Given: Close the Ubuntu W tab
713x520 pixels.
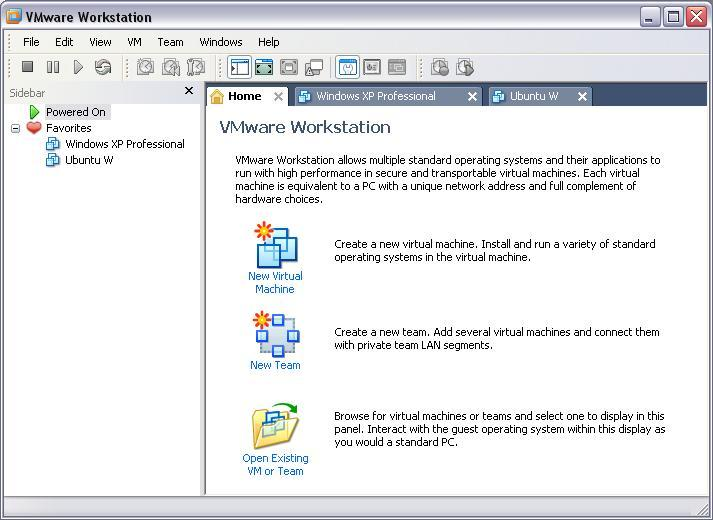Looking at the screenshot, I should pos(582,96).
